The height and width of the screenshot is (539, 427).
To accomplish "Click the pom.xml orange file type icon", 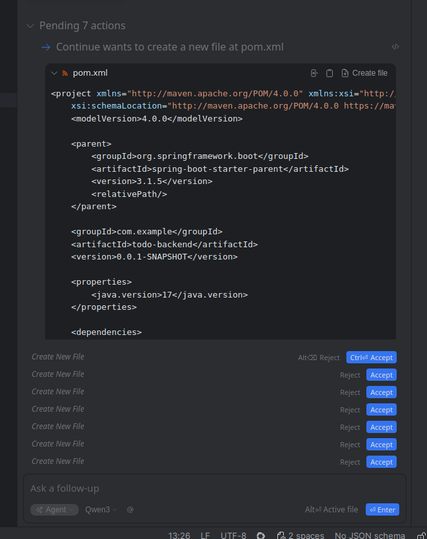I will pos(65,73).
